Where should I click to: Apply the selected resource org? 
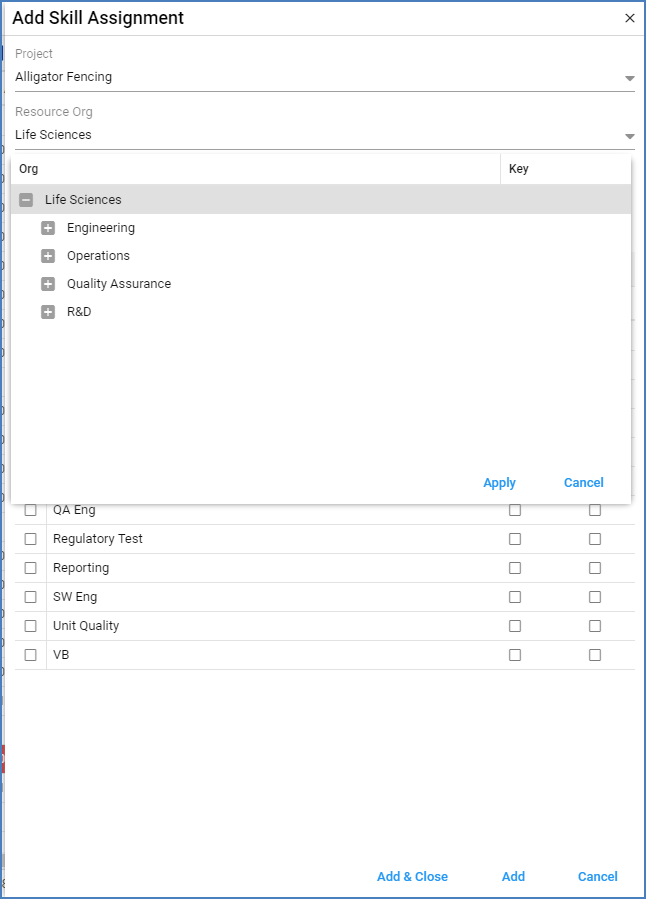click(500, 483)
